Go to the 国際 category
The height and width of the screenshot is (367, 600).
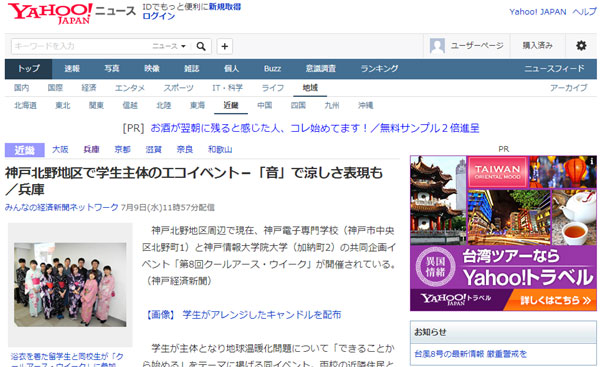(x=55, y=88)
